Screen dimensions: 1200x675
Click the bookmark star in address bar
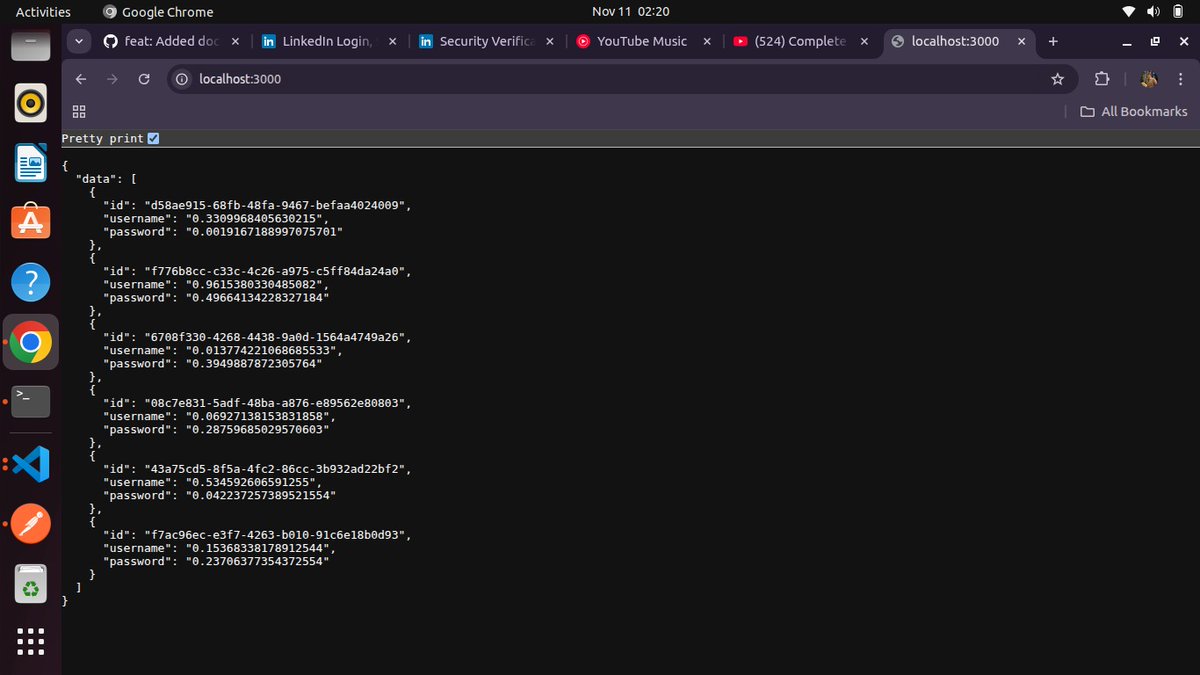[x=1058, y=79]
